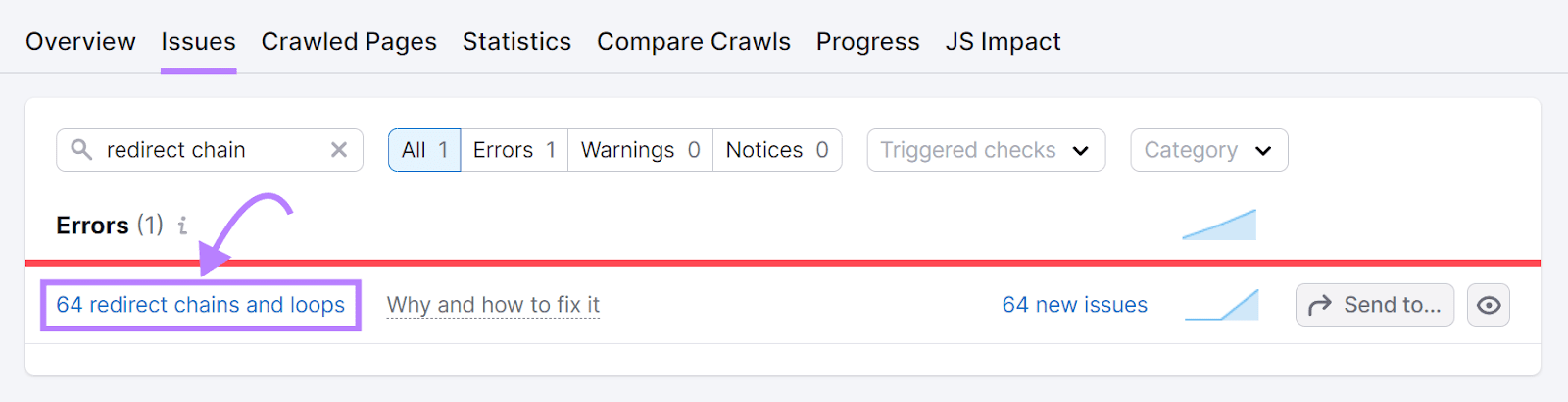Filter by Warnings
The width and height of the screenshot is (1568, 402).
(x=640, y=150)
